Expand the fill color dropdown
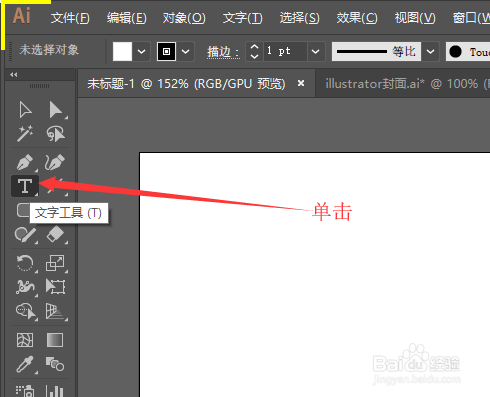The image size is (490, 397). click(141, 51)
